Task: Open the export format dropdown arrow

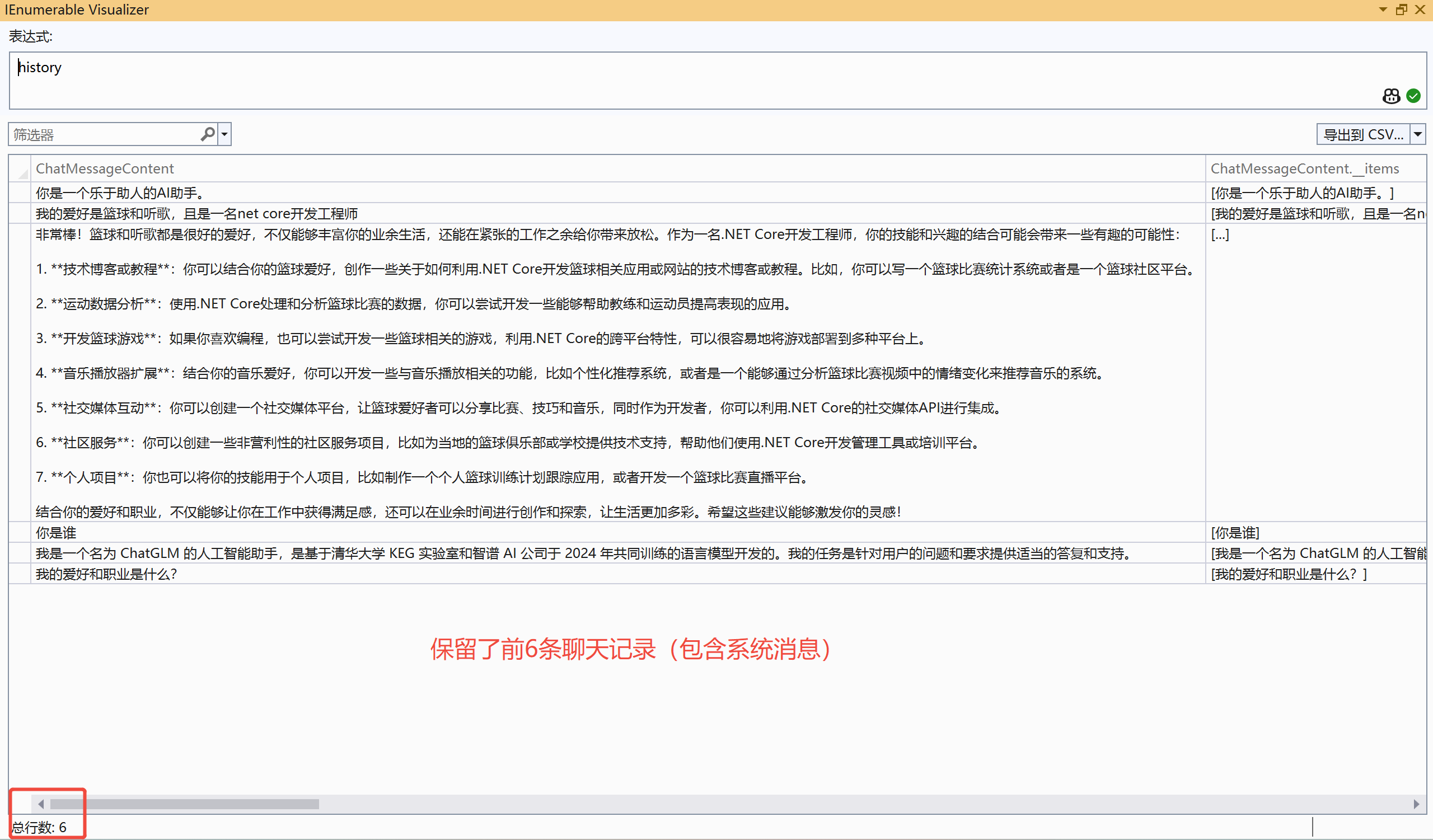Action: (1418, 134)
